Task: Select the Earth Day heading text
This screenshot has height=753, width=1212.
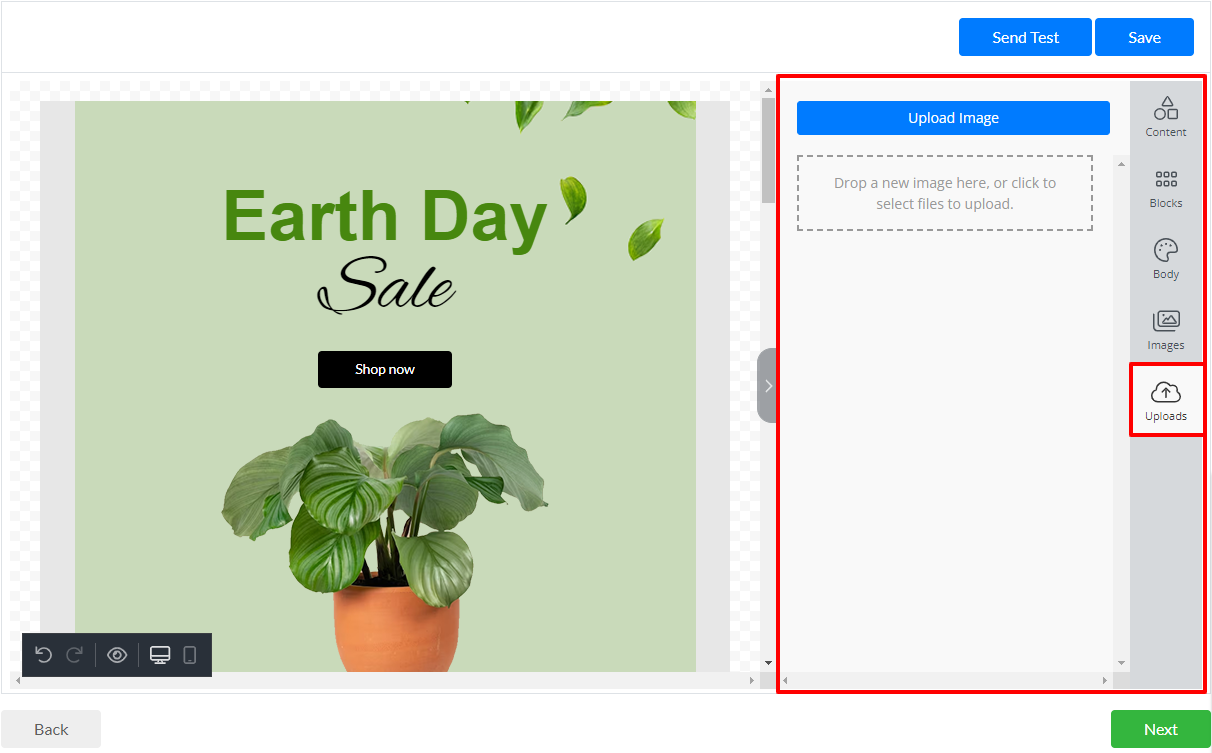Action: coord(385,215)
